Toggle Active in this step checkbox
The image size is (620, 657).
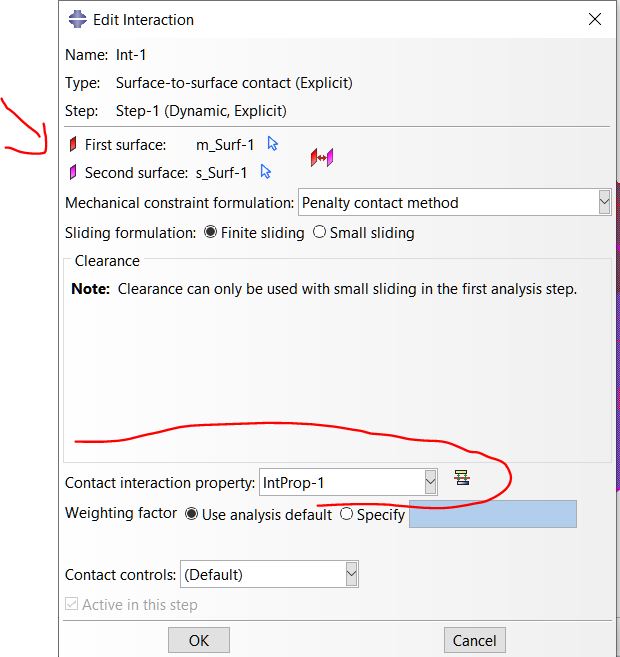72,604
